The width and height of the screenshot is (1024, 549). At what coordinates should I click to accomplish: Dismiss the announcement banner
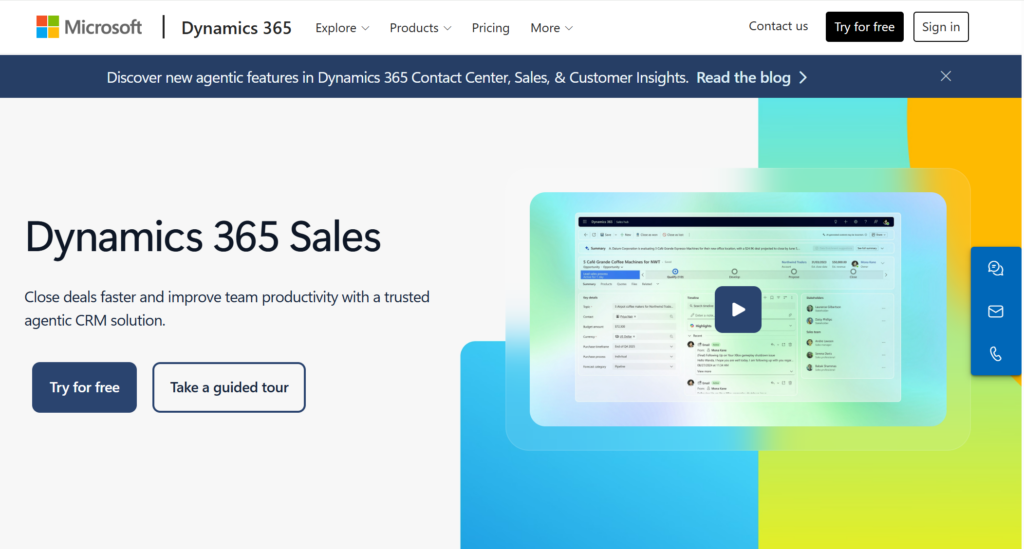click(x=946, y=76)
